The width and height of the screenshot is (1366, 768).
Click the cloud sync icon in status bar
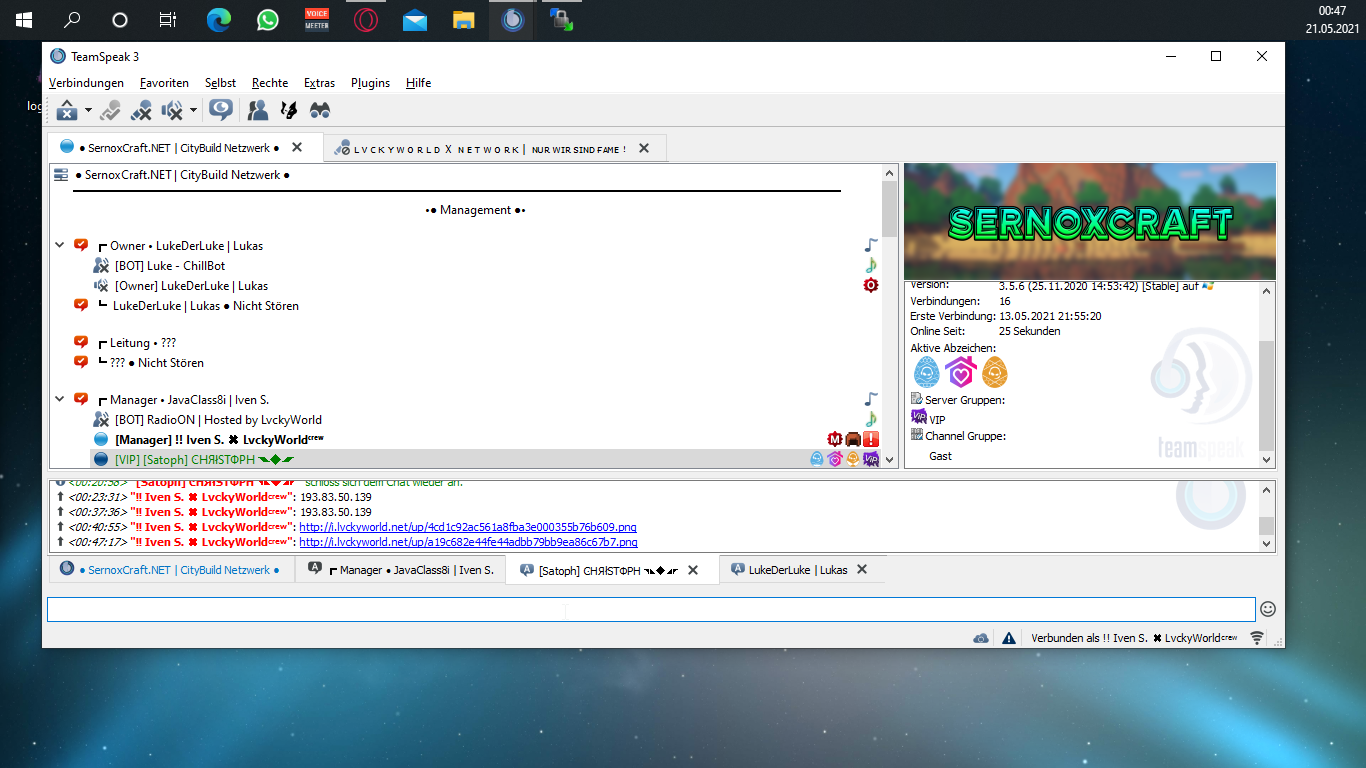point(981,638)
